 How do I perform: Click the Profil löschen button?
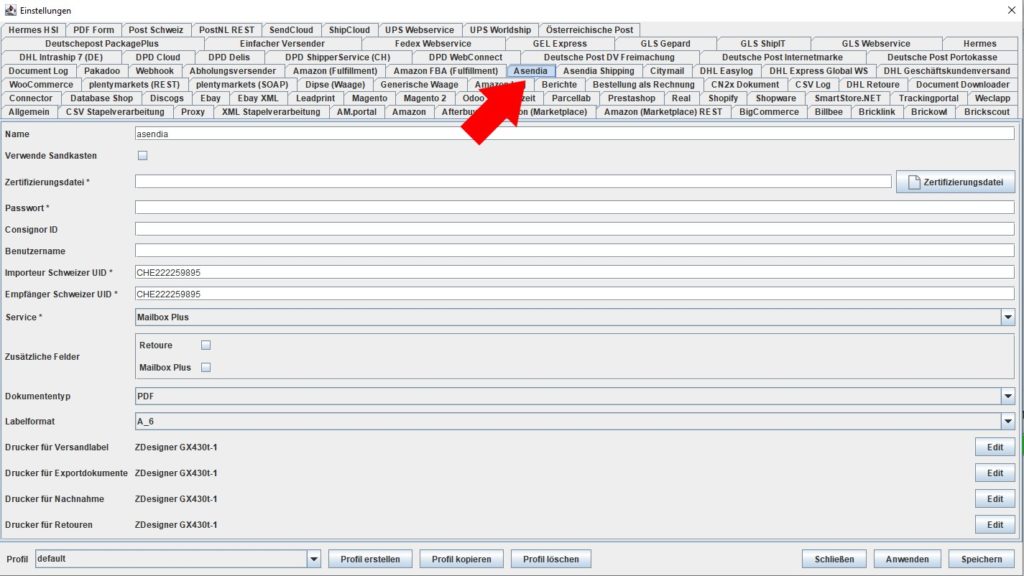[x=551, y=559]
